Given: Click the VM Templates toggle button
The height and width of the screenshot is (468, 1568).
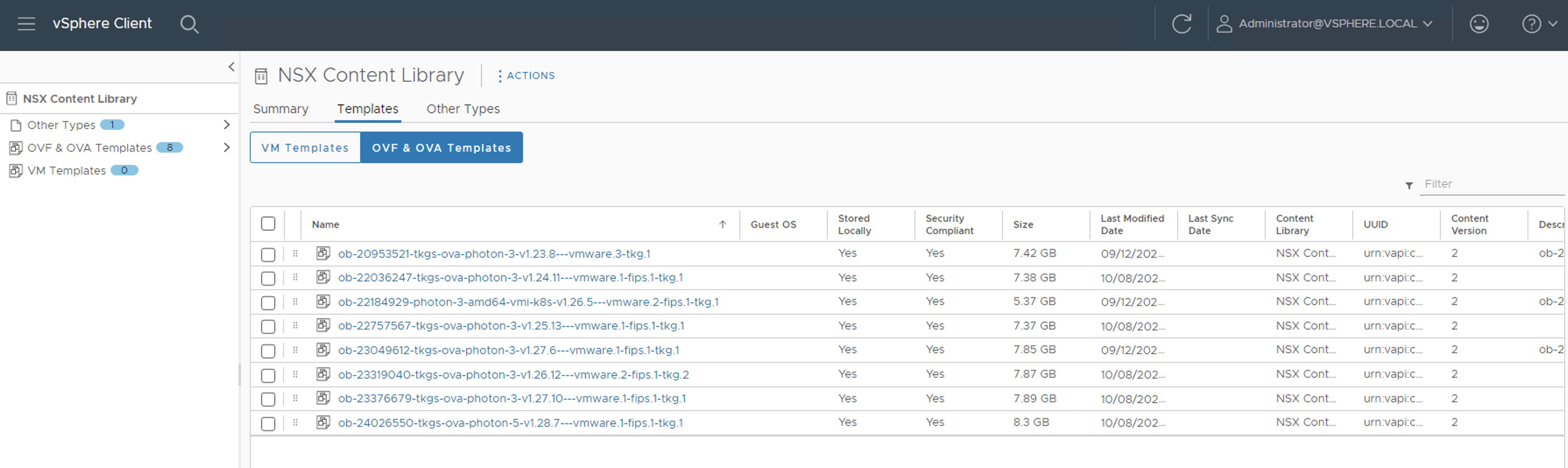Looking at the screenshot, I should 305,148.
